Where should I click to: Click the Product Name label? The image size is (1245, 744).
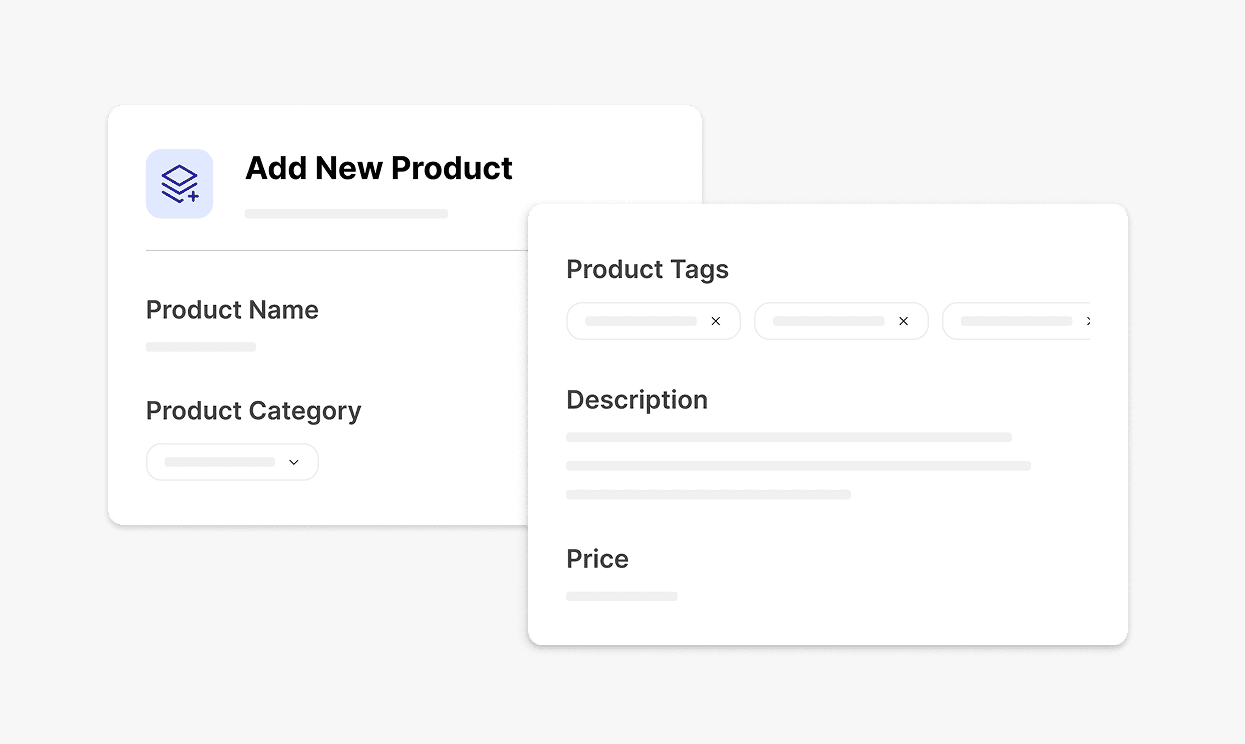232,310
